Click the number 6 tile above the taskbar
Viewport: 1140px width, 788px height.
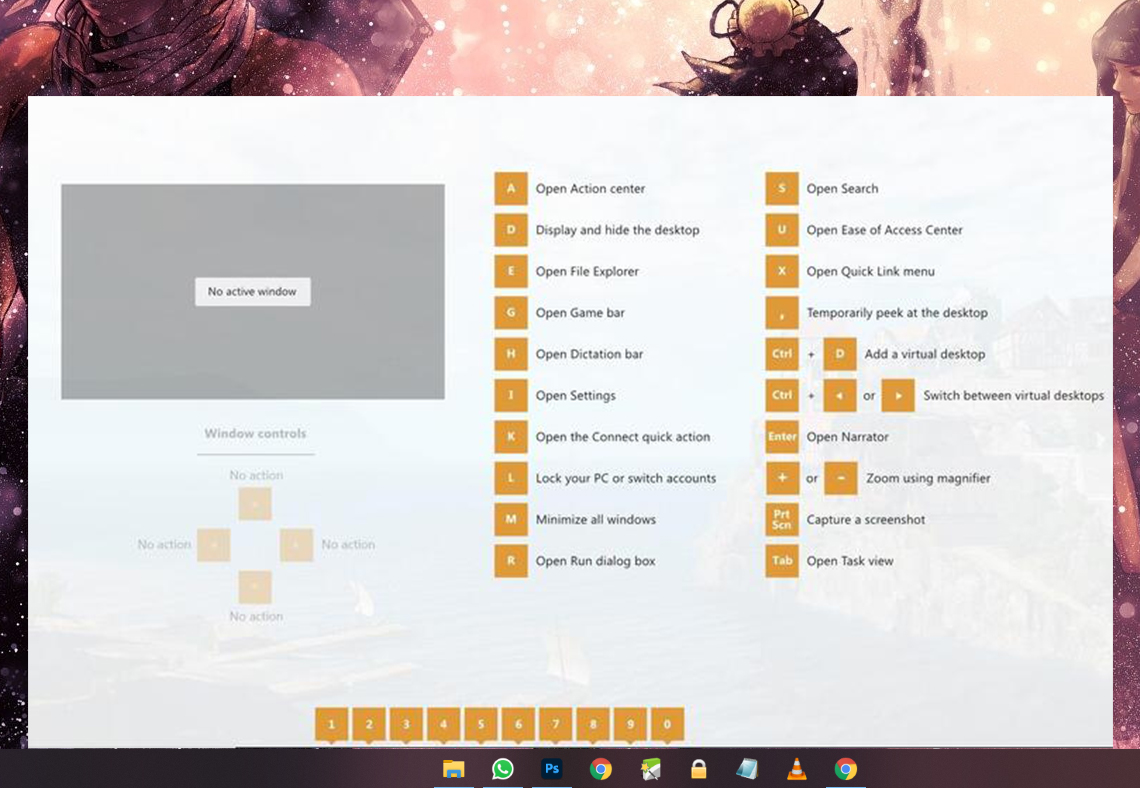[518, 725]
